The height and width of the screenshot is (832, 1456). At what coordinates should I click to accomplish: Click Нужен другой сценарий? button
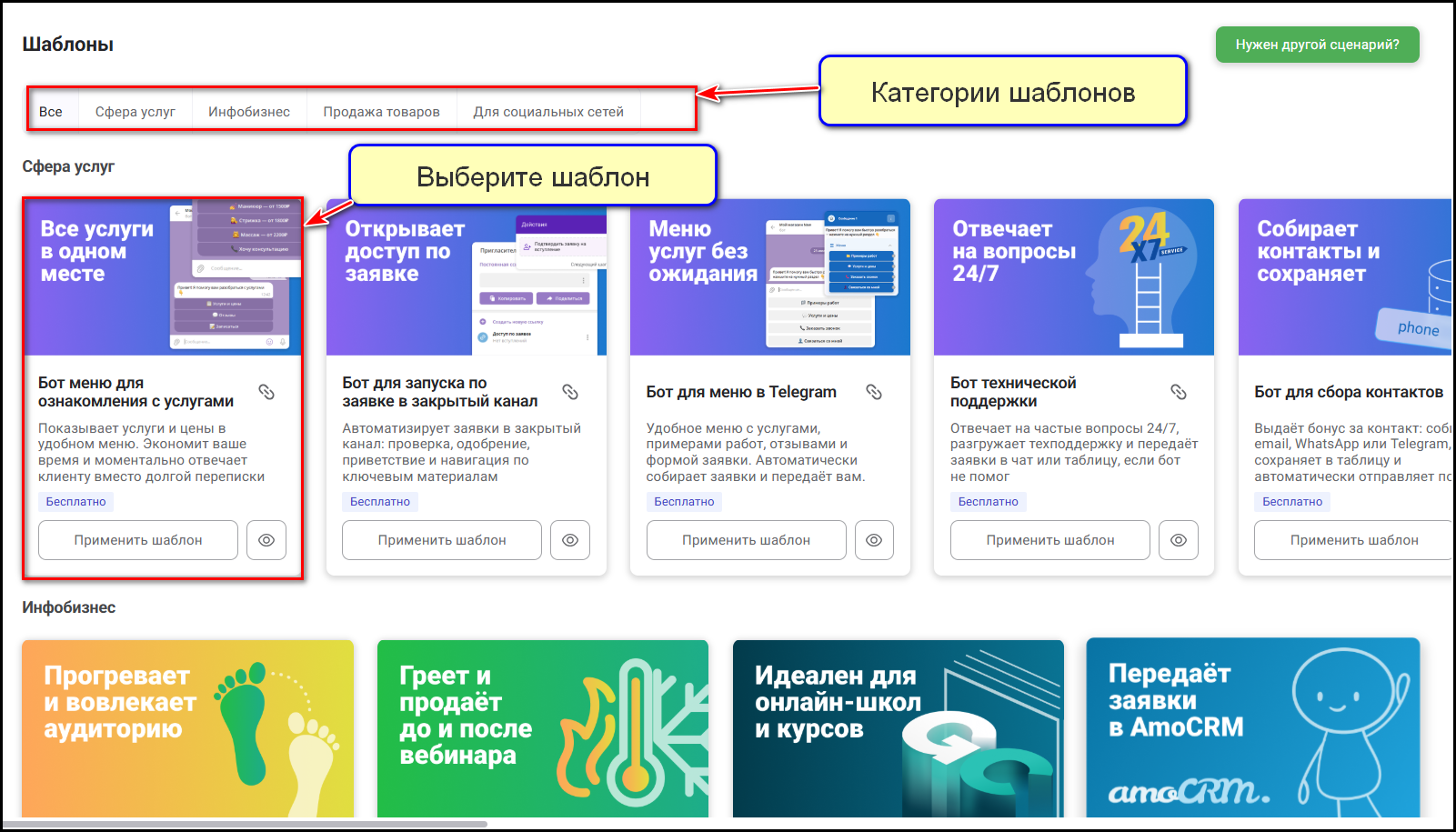(1317, 45)
